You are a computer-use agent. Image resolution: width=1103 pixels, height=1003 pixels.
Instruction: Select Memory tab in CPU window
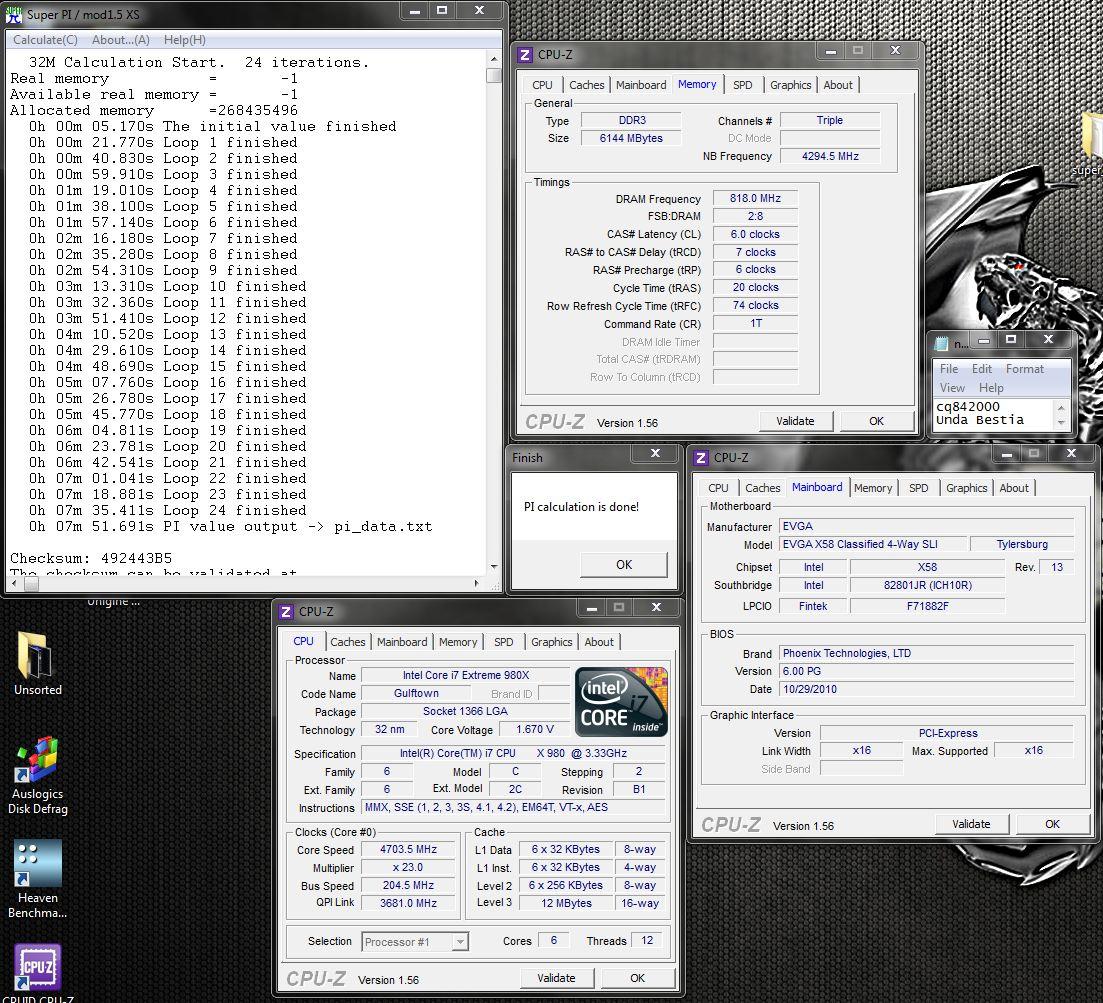(x=458, y=642)
